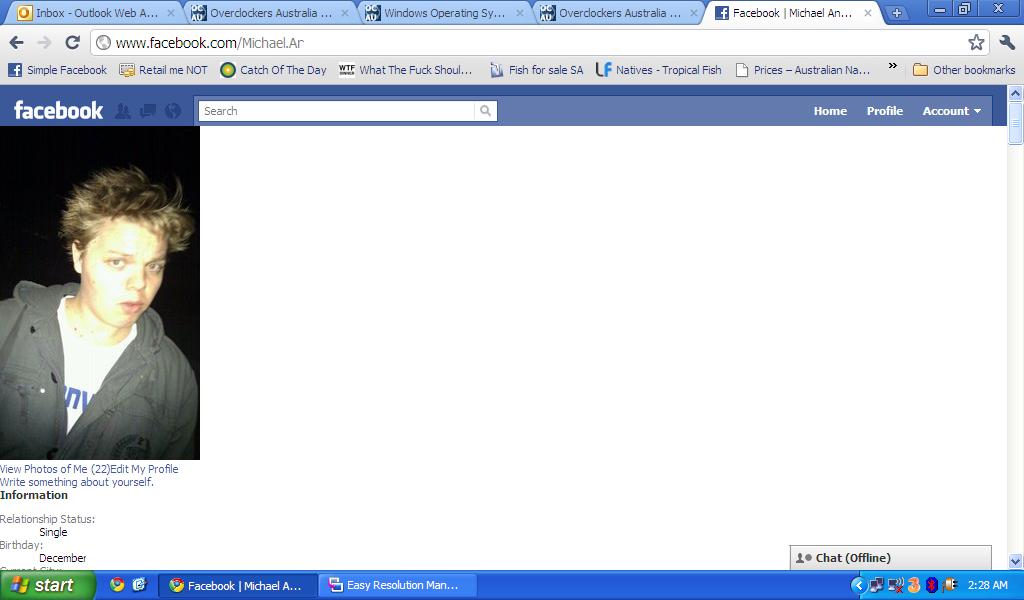Open Fish for sale SA bookmark
Viewport: 1024px width, 600px height.
pos(537,70)
